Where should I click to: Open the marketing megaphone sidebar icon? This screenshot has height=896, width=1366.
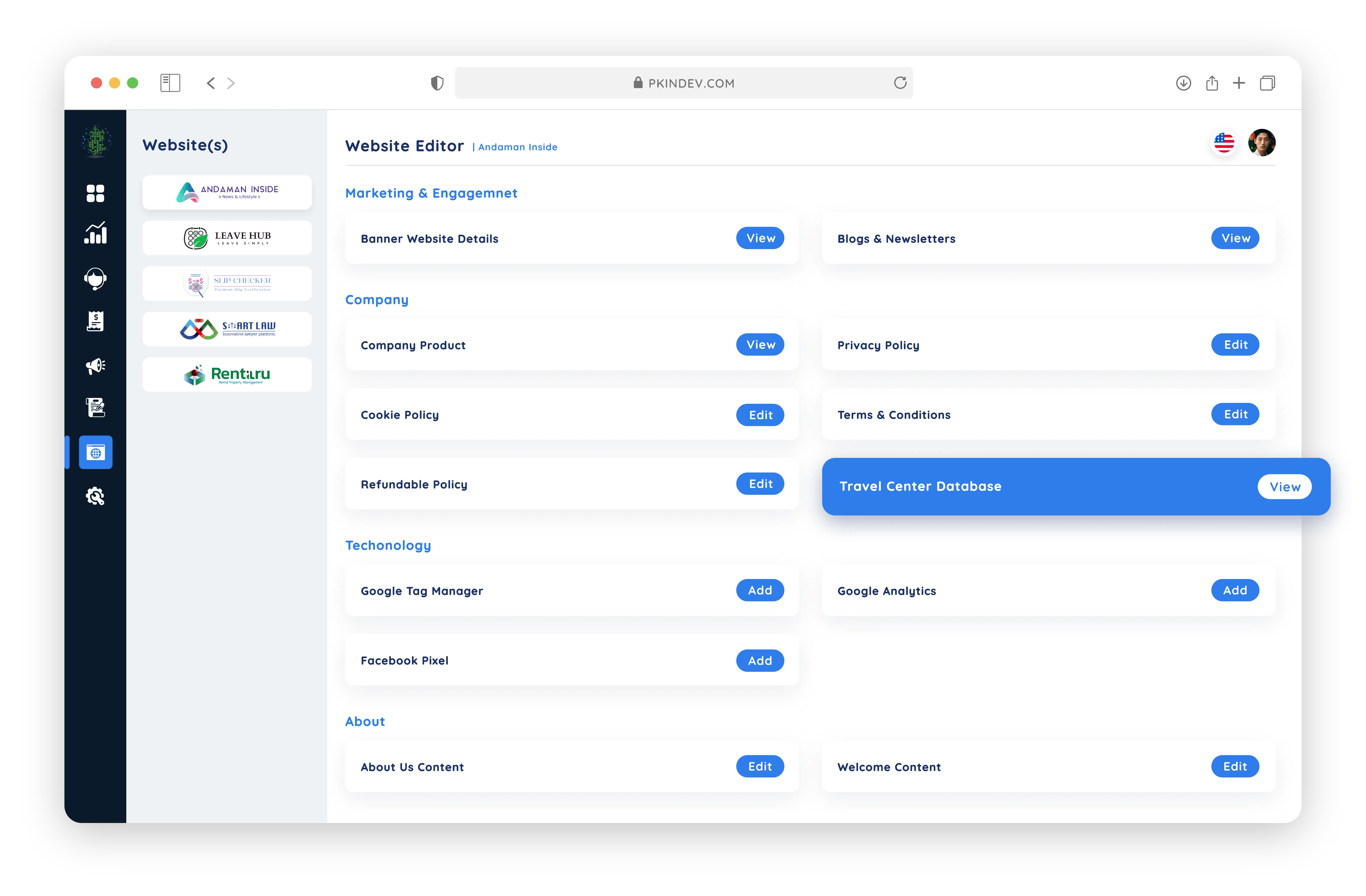pyautogui.click(x=95, y=366)
